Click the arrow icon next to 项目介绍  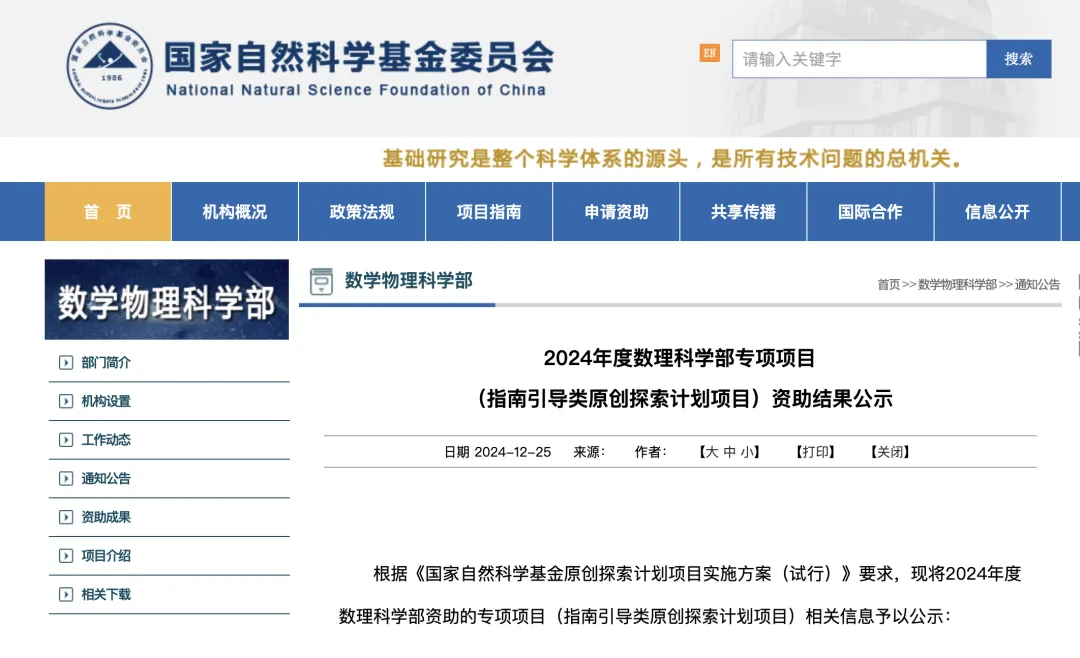(x=66, y=555)
